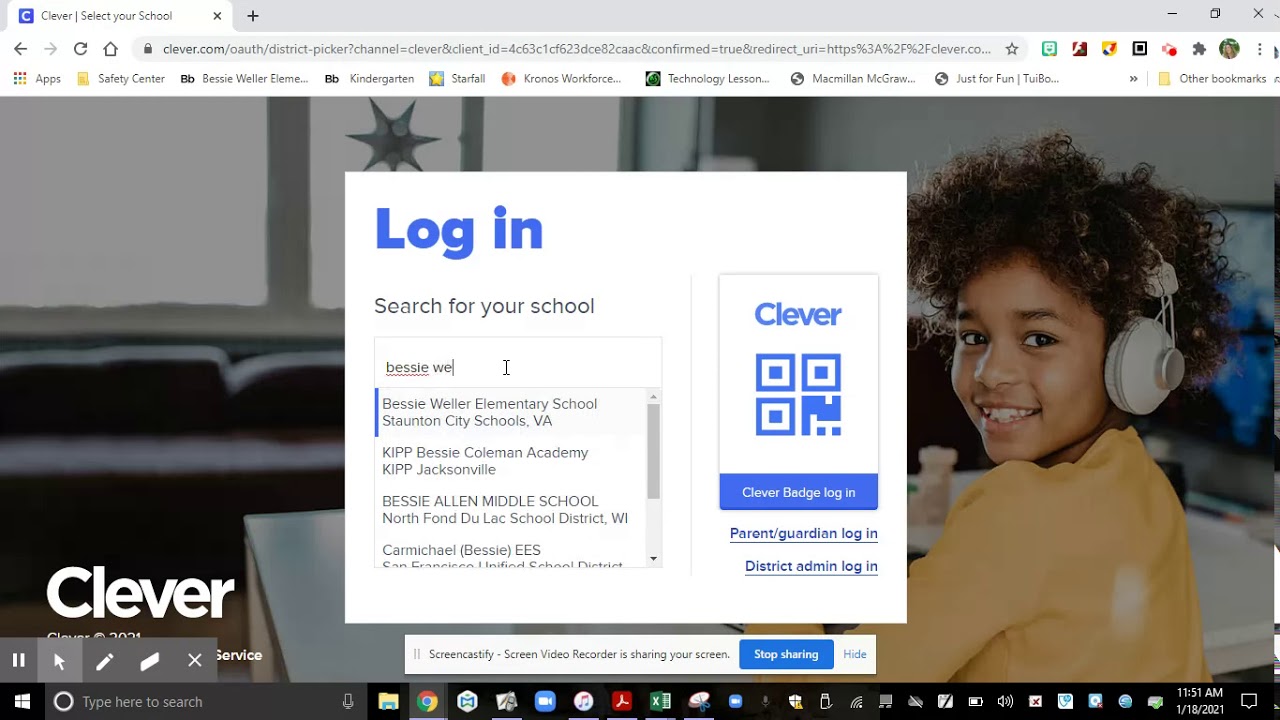Click the taskbar microphone search icon
The height and width of the screenshot is (720, 1280).
click(x=348, y=701)
